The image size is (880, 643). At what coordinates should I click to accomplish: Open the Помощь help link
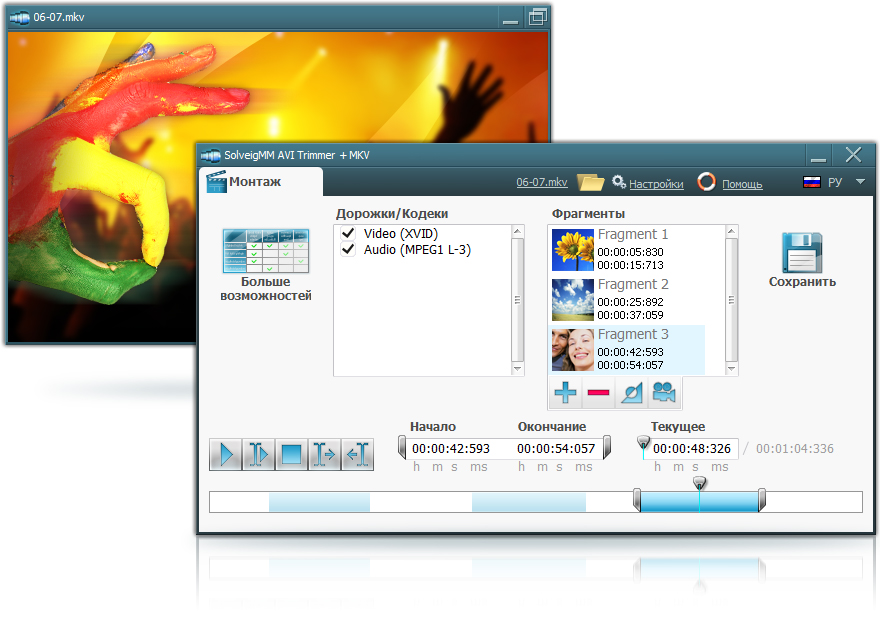coord(742,184)
